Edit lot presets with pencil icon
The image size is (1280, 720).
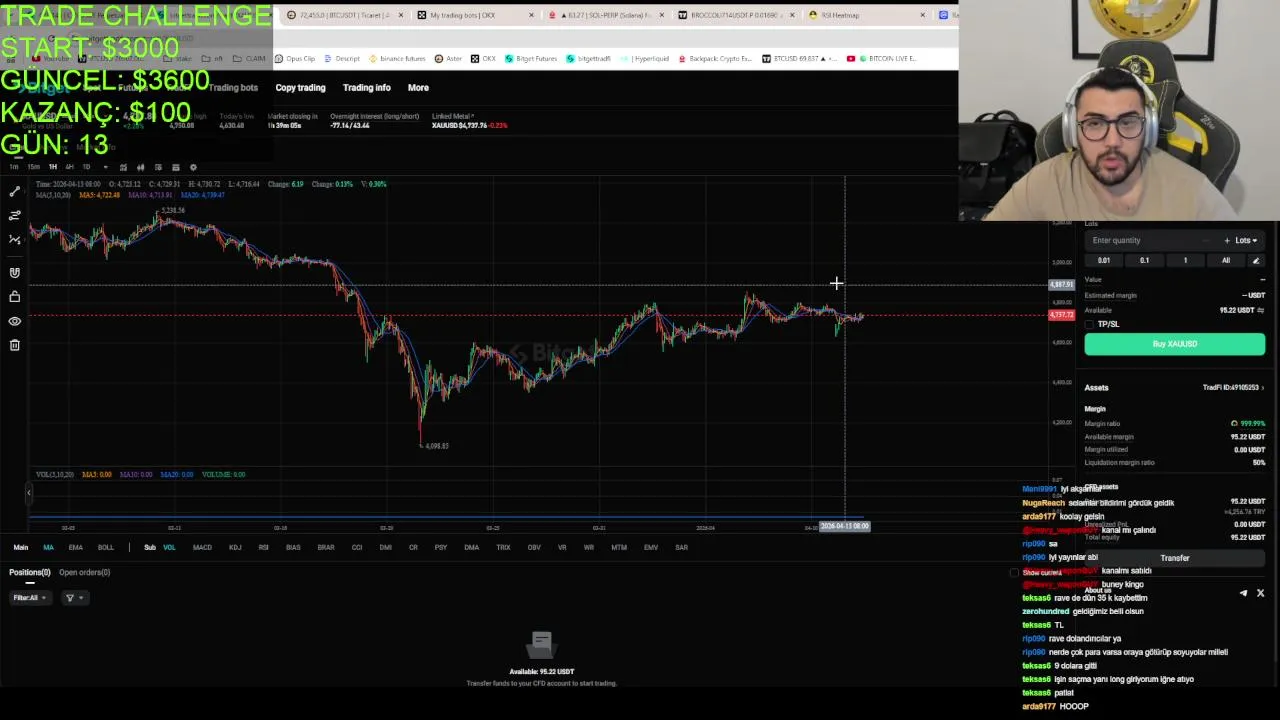pyautogui.click(x=1256, y=261)
